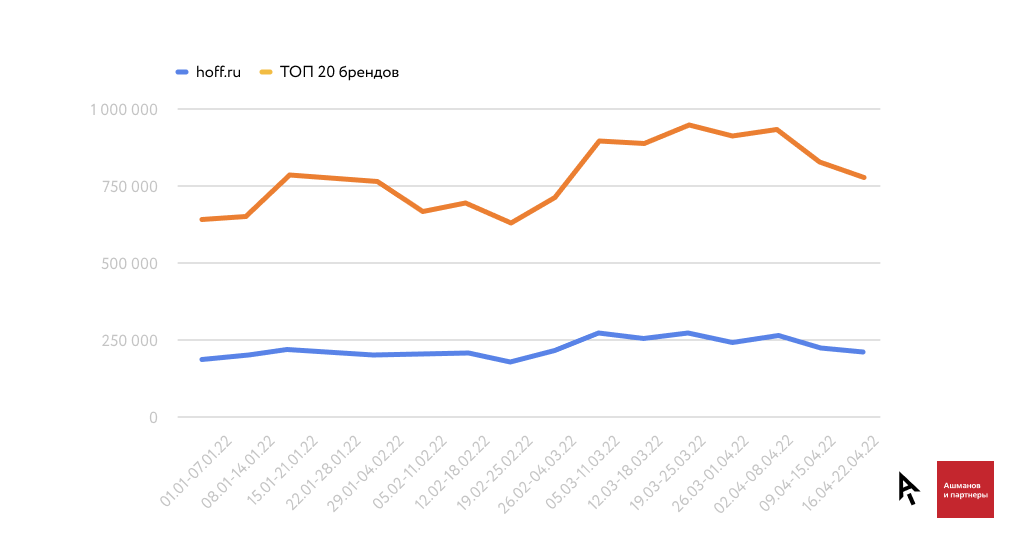Select the 19.03-25.03.22 date label

pos(669,472)
